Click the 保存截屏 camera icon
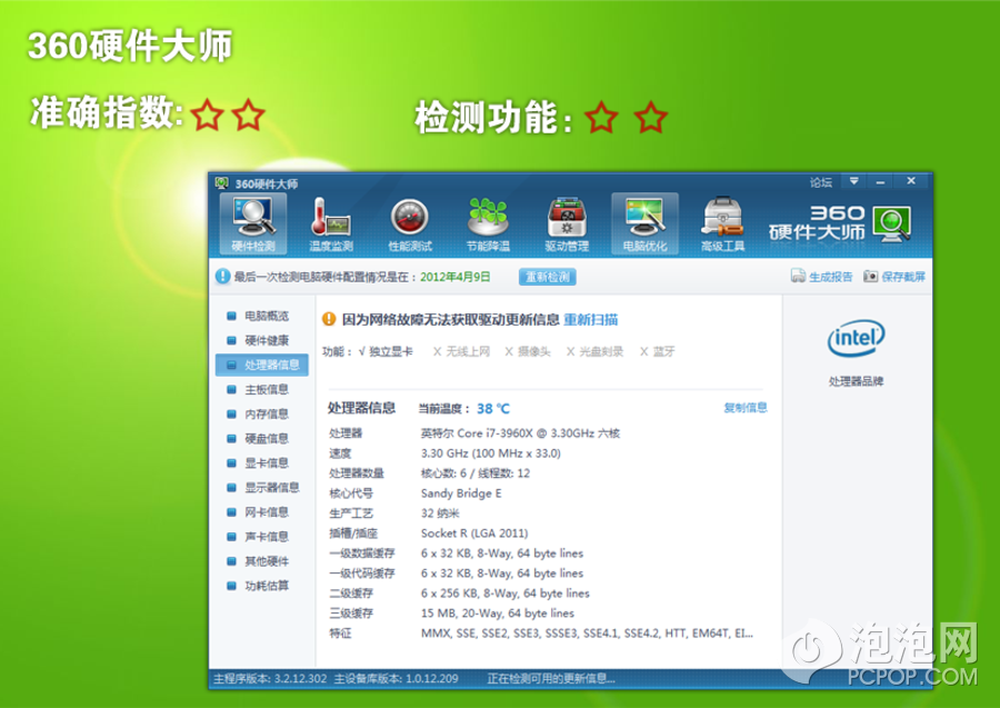The width and height of the screenshot is (1000, 708). pos(871,276)
